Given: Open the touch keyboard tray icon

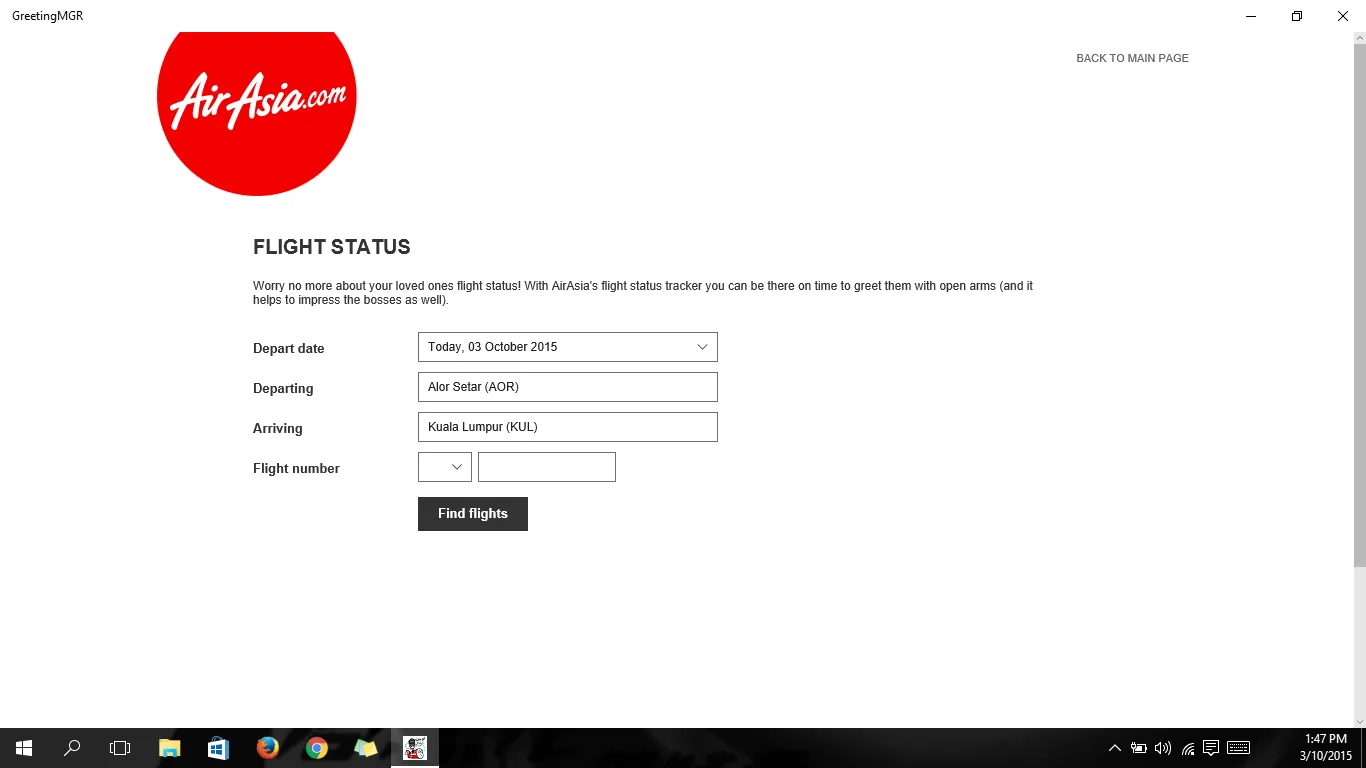Looking at the screenshot, I should 1238,748.
